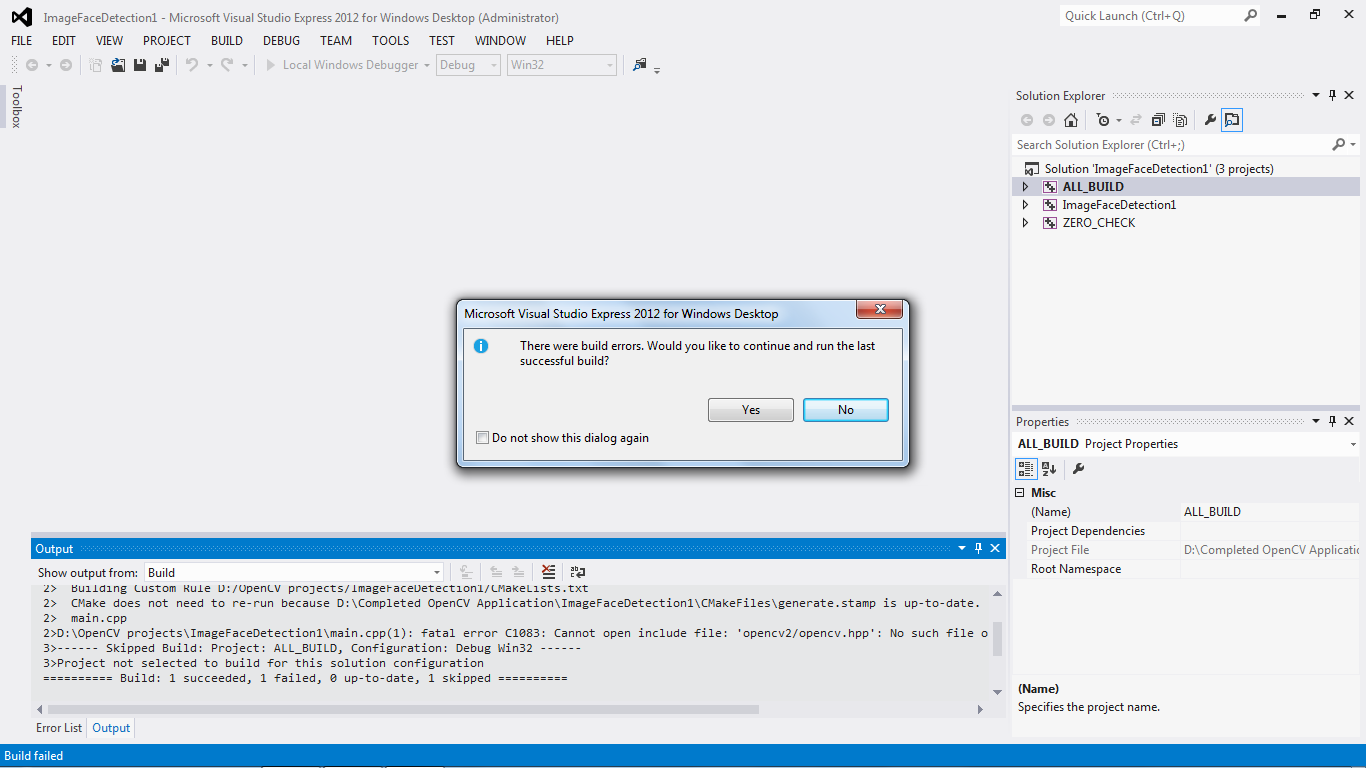This screenshot has height=768, width=1366.
Task: Expand the ZERO_CHECK project
Action: (1025, 223)
